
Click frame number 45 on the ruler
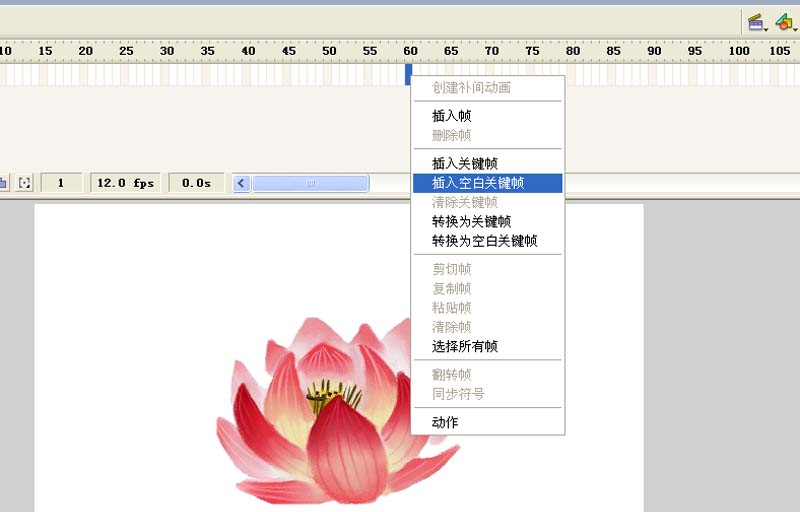[x=289, y=51]
